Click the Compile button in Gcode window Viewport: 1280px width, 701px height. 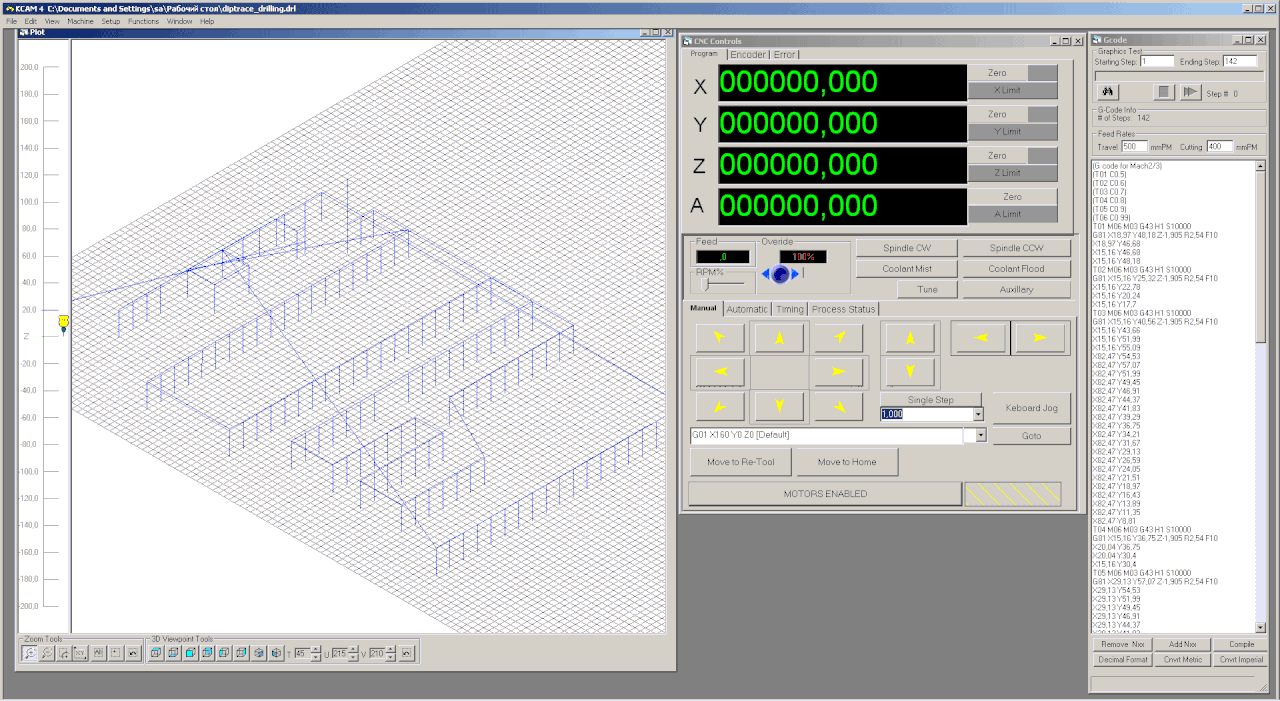(x=1241, y=645)
